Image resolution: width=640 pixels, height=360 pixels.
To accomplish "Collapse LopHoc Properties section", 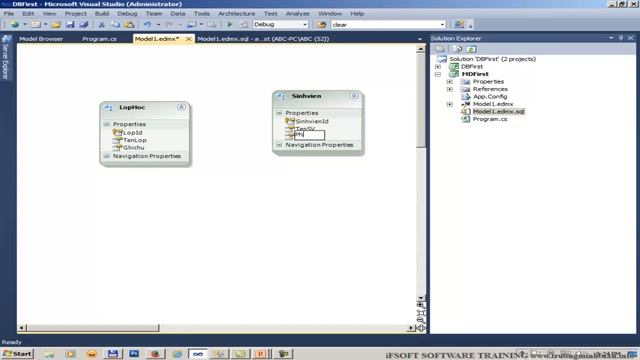I will click(107, 124).
